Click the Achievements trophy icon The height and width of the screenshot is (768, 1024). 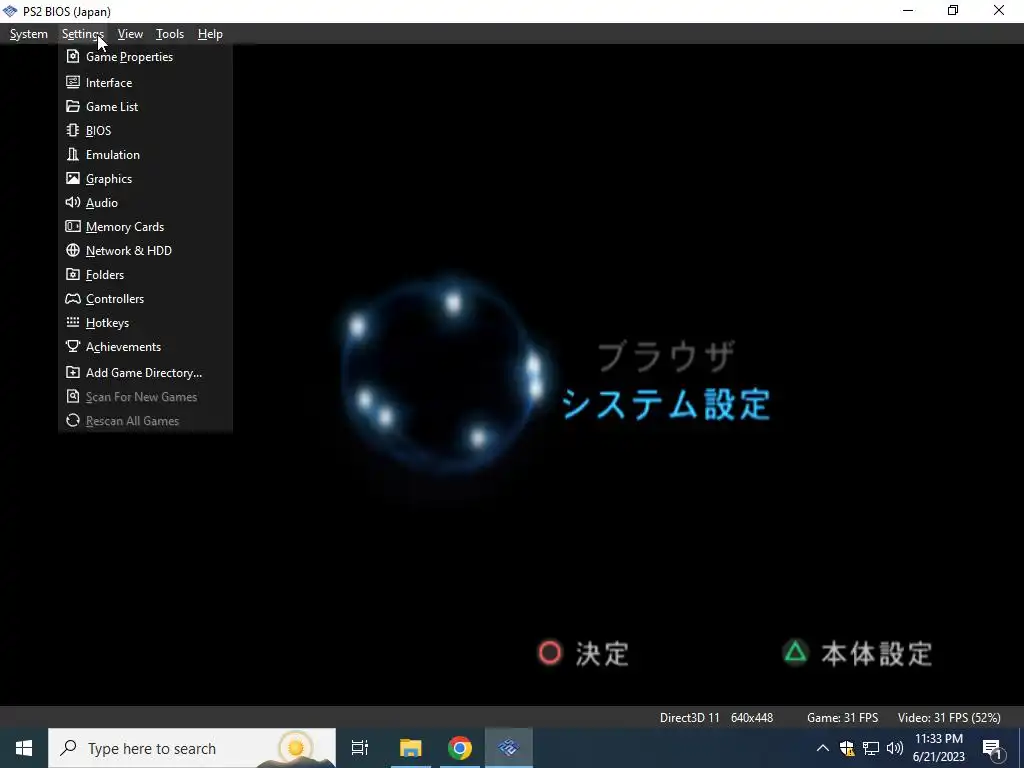tap(73, 347)
